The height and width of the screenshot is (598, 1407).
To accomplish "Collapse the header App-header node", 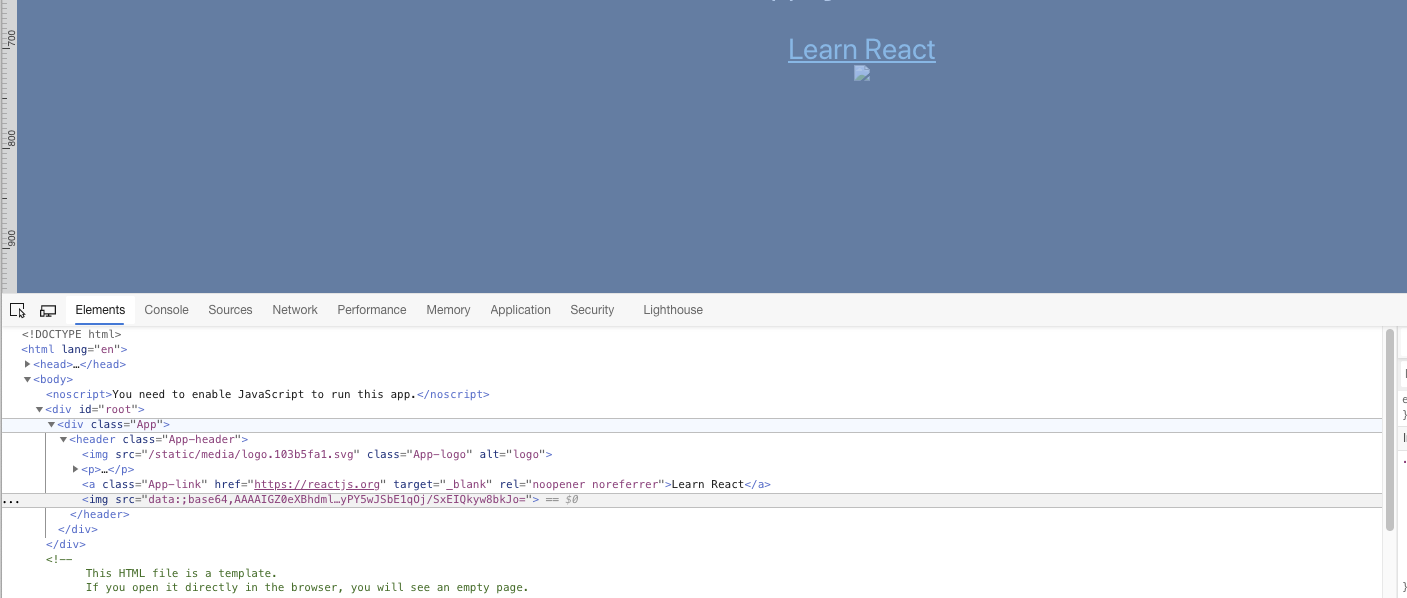I will coord(64,439).
